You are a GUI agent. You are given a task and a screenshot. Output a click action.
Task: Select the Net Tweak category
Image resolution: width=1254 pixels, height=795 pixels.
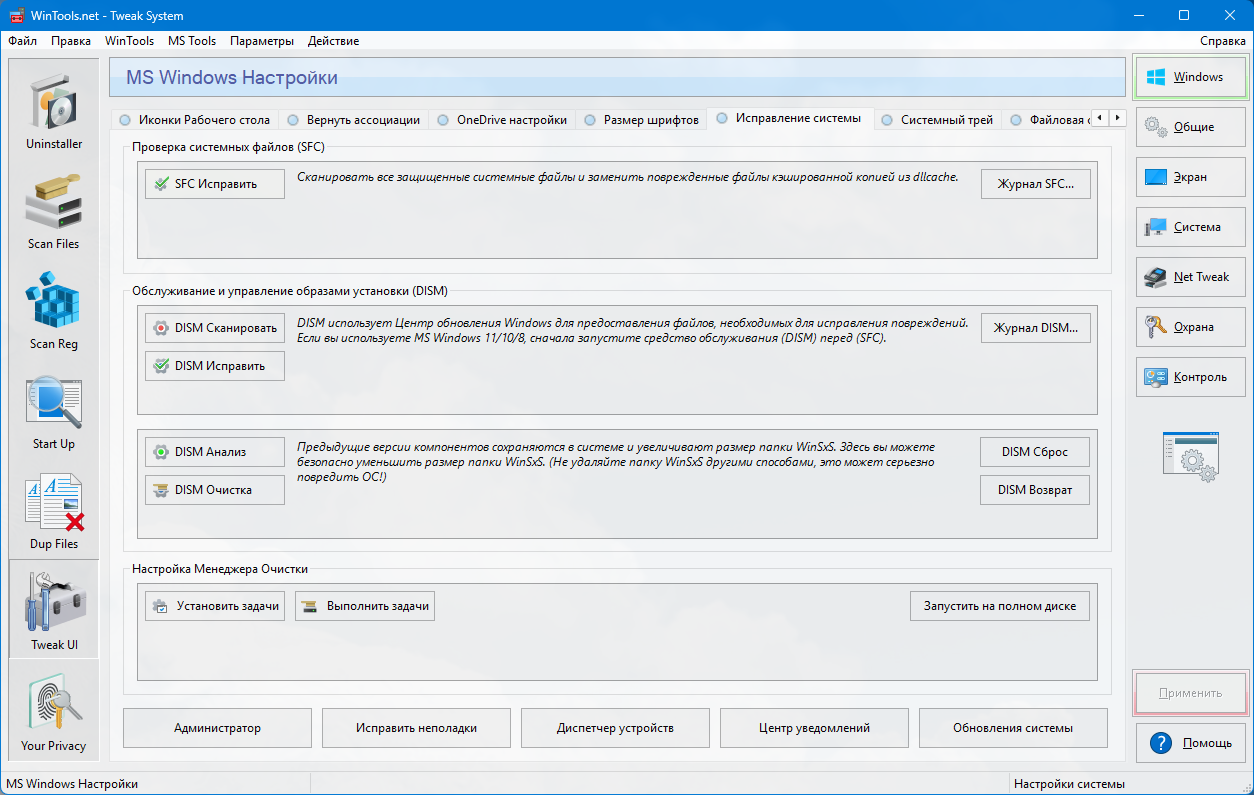coord(1190,277)
